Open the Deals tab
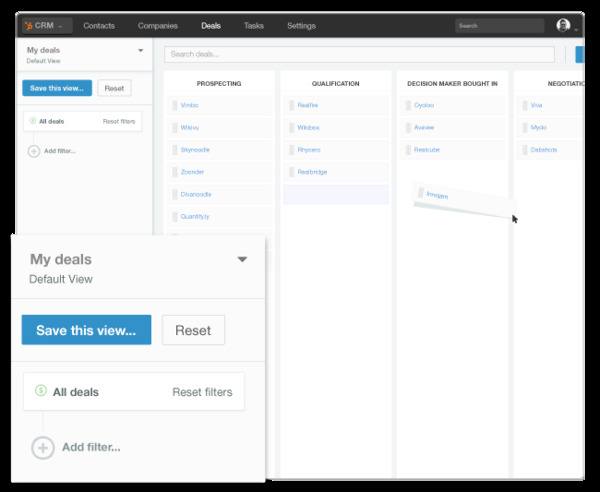600x492 pixels. pyautogui.click(x=211, y=26)
